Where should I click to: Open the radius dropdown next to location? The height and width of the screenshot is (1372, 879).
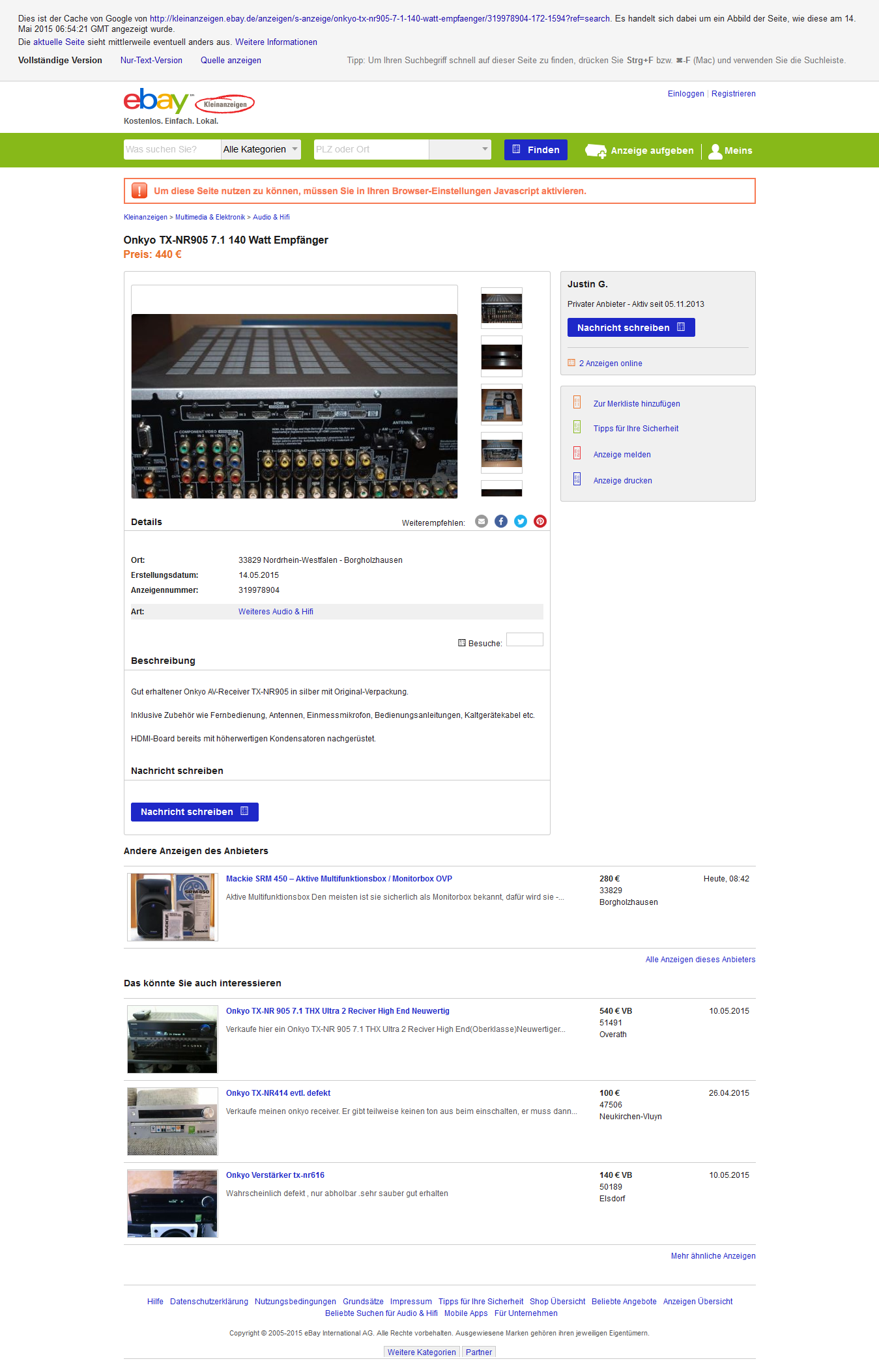click(x=460, y=149)
